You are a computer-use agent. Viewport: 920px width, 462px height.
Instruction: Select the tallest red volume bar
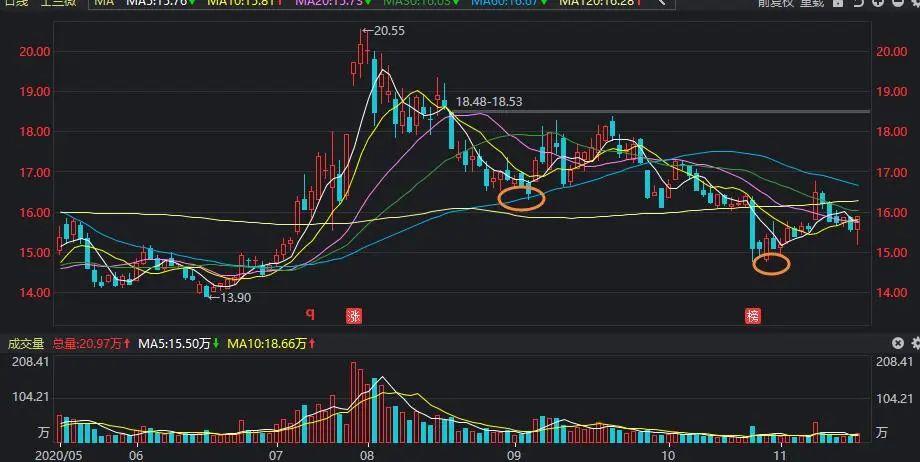pos(354,402)
